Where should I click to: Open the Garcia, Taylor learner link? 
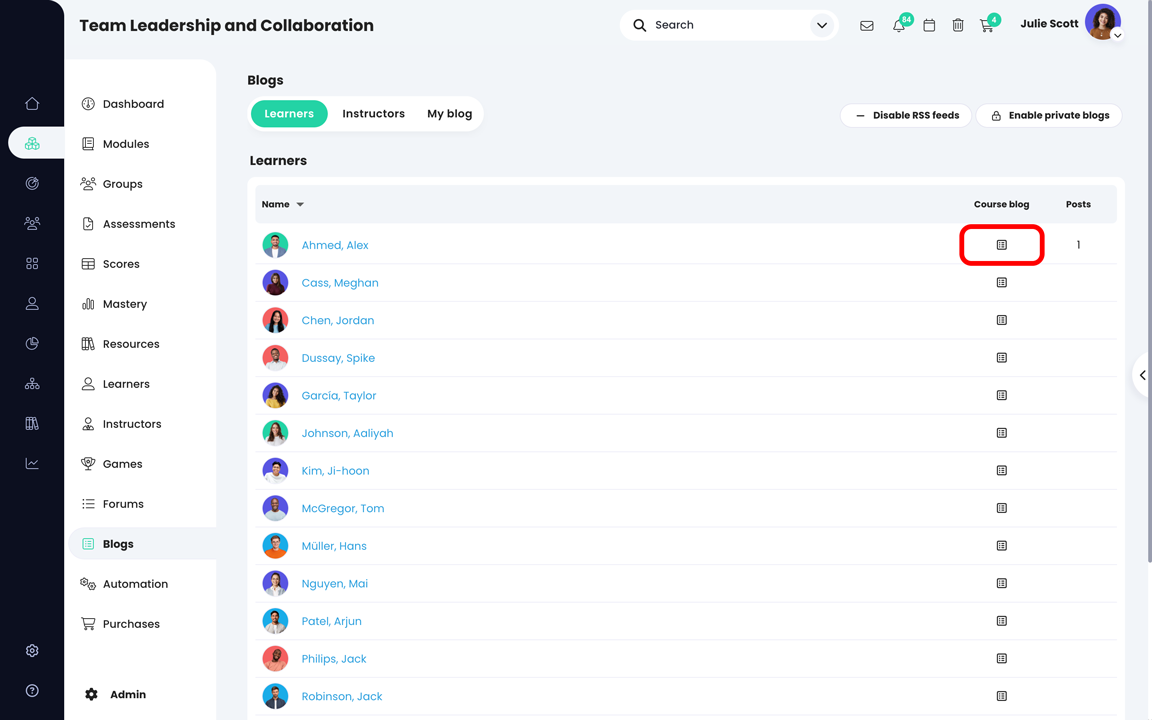click(x=339, y=395)
